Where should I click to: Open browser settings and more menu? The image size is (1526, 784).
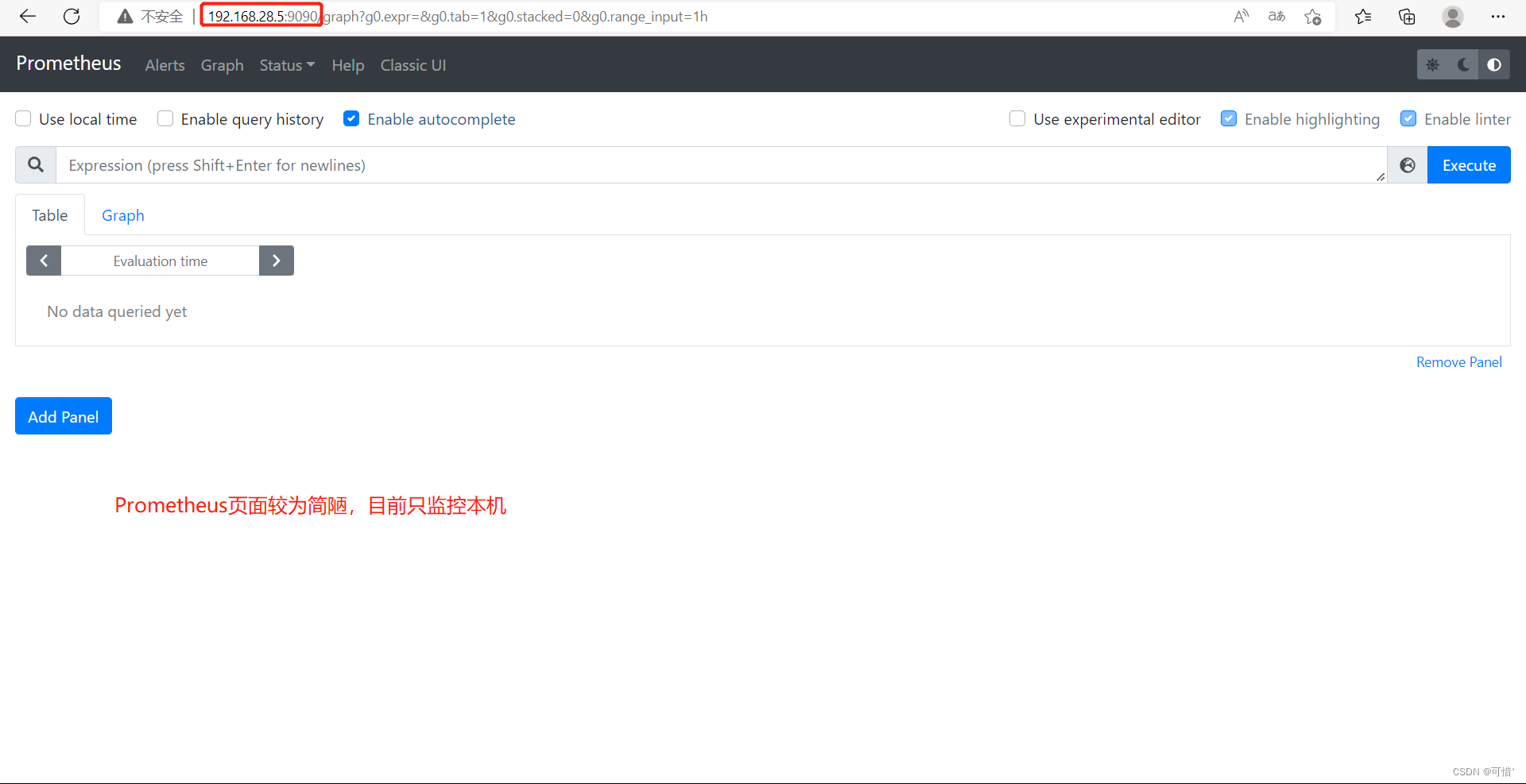(1498, 17)
